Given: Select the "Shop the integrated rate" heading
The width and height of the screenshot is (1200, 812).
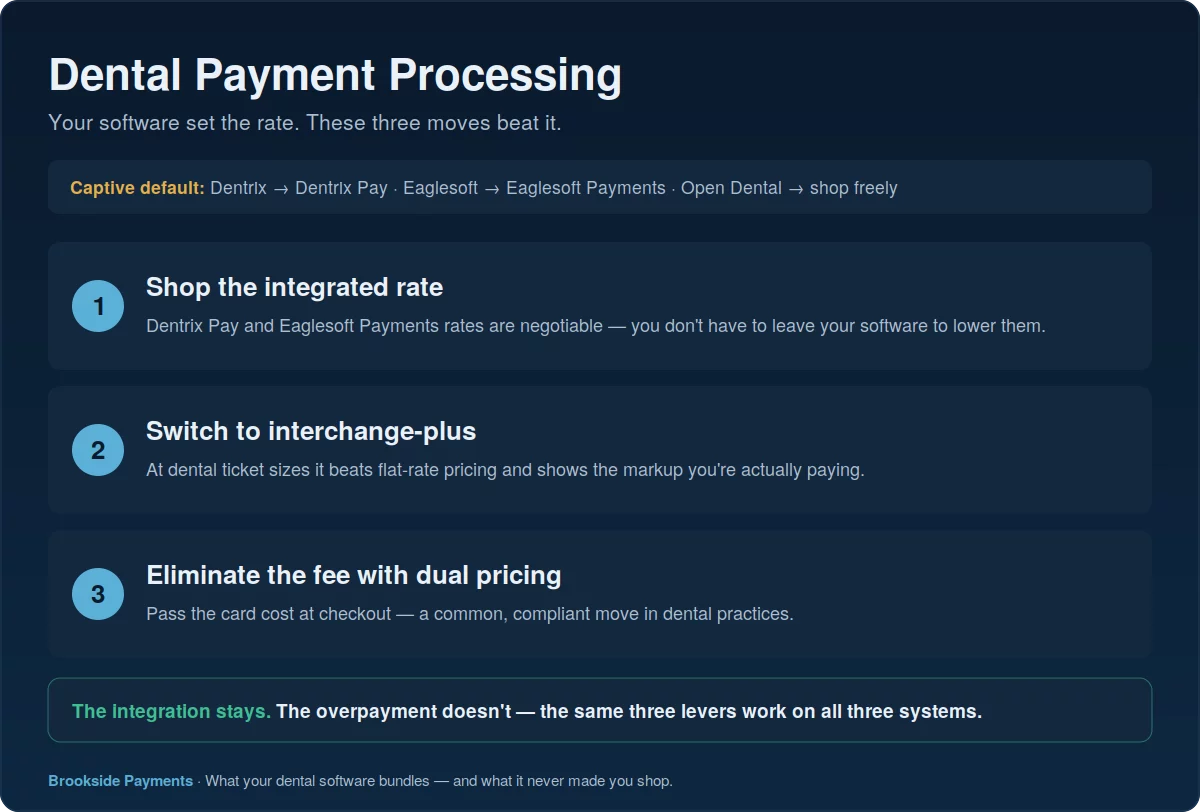Looking at the screenshot, I should point(294,288).
